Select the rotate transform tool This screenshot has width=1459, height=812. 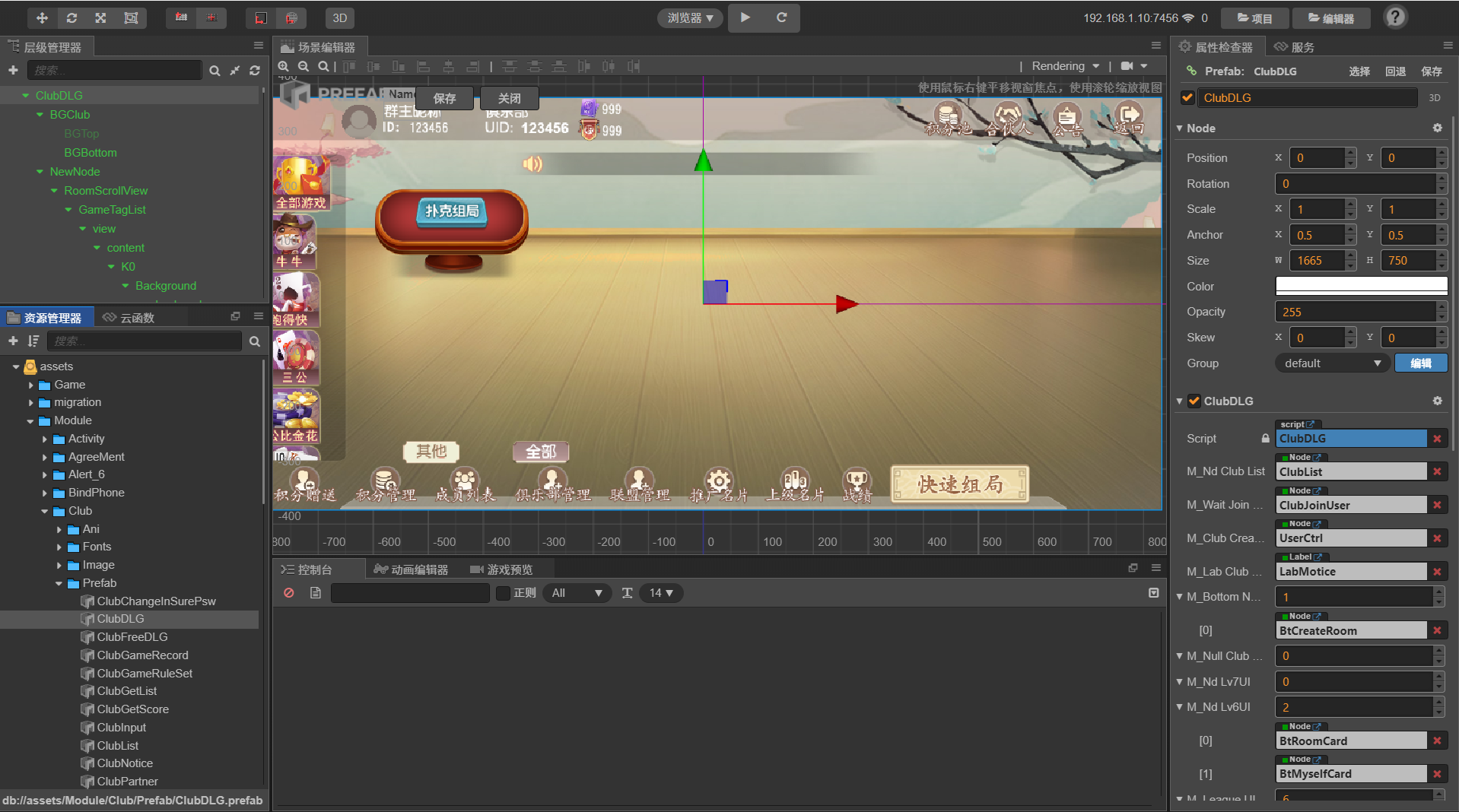click(x=72, y=17)
